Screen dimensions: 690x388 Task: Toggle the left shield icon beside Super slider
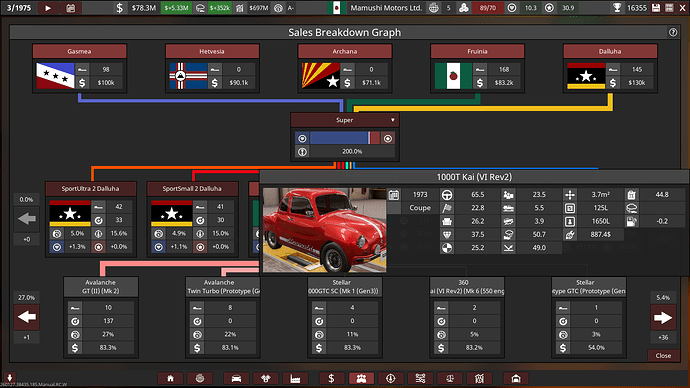pos(302,139)
